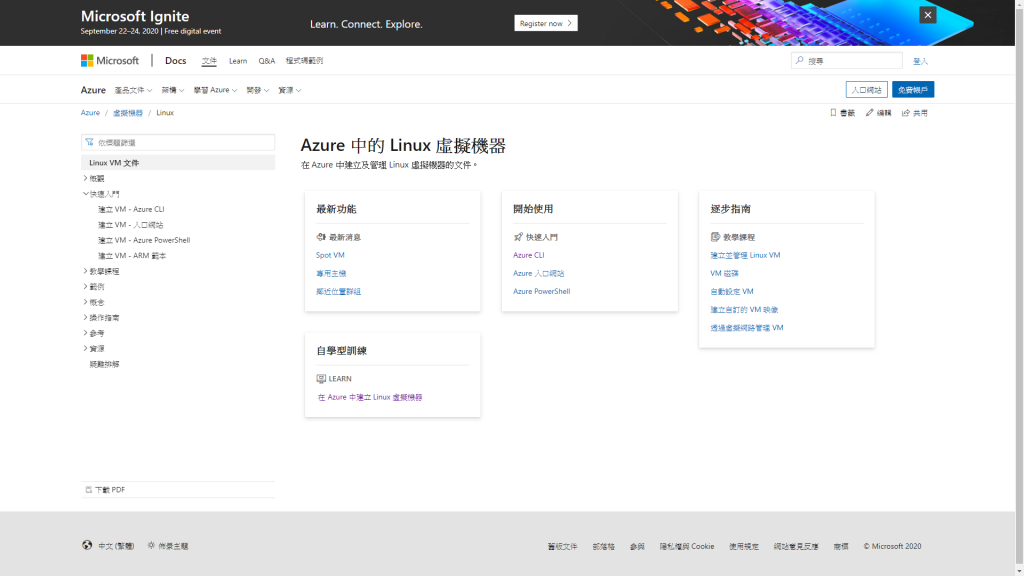The width and height of the screenshot is (1024, 576).
Task: Click the globe 中文 (繁體) language selector
Action: coord(108,546)
